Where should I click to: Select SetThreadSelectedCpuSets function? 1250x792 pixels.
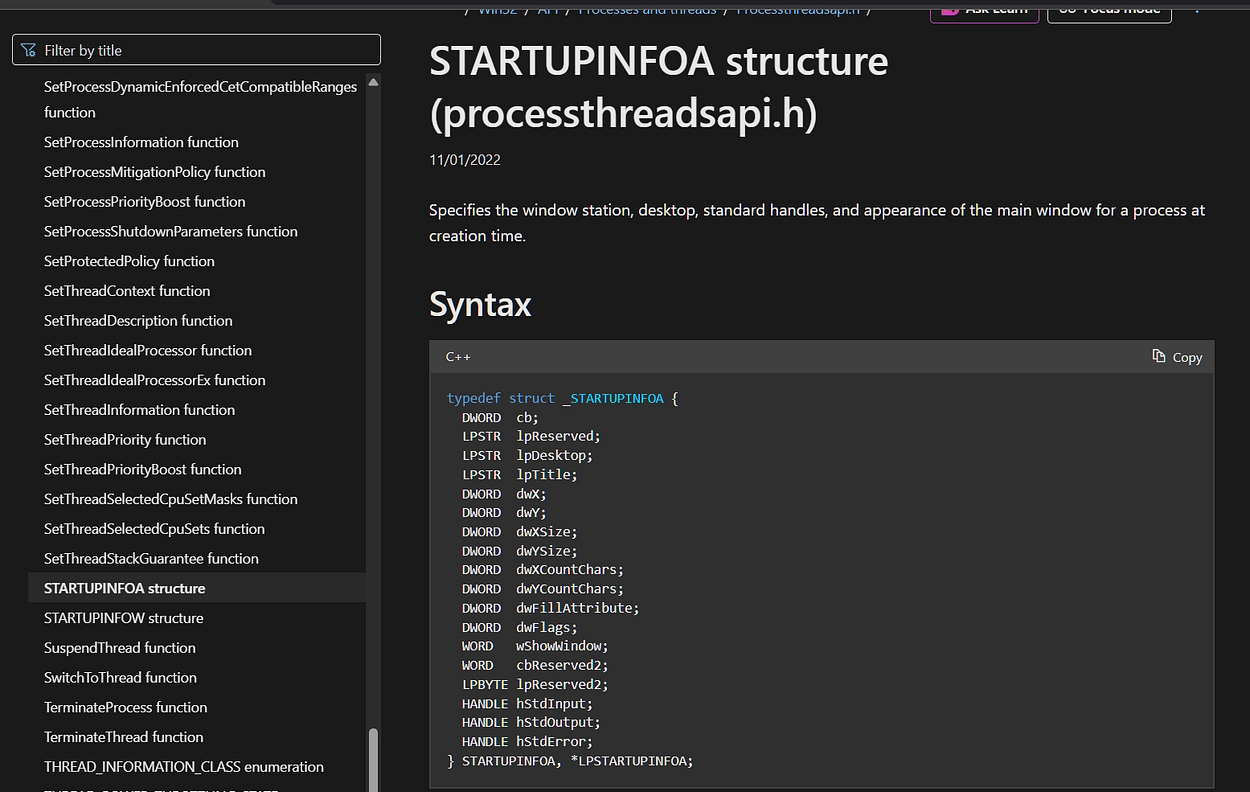154,529
